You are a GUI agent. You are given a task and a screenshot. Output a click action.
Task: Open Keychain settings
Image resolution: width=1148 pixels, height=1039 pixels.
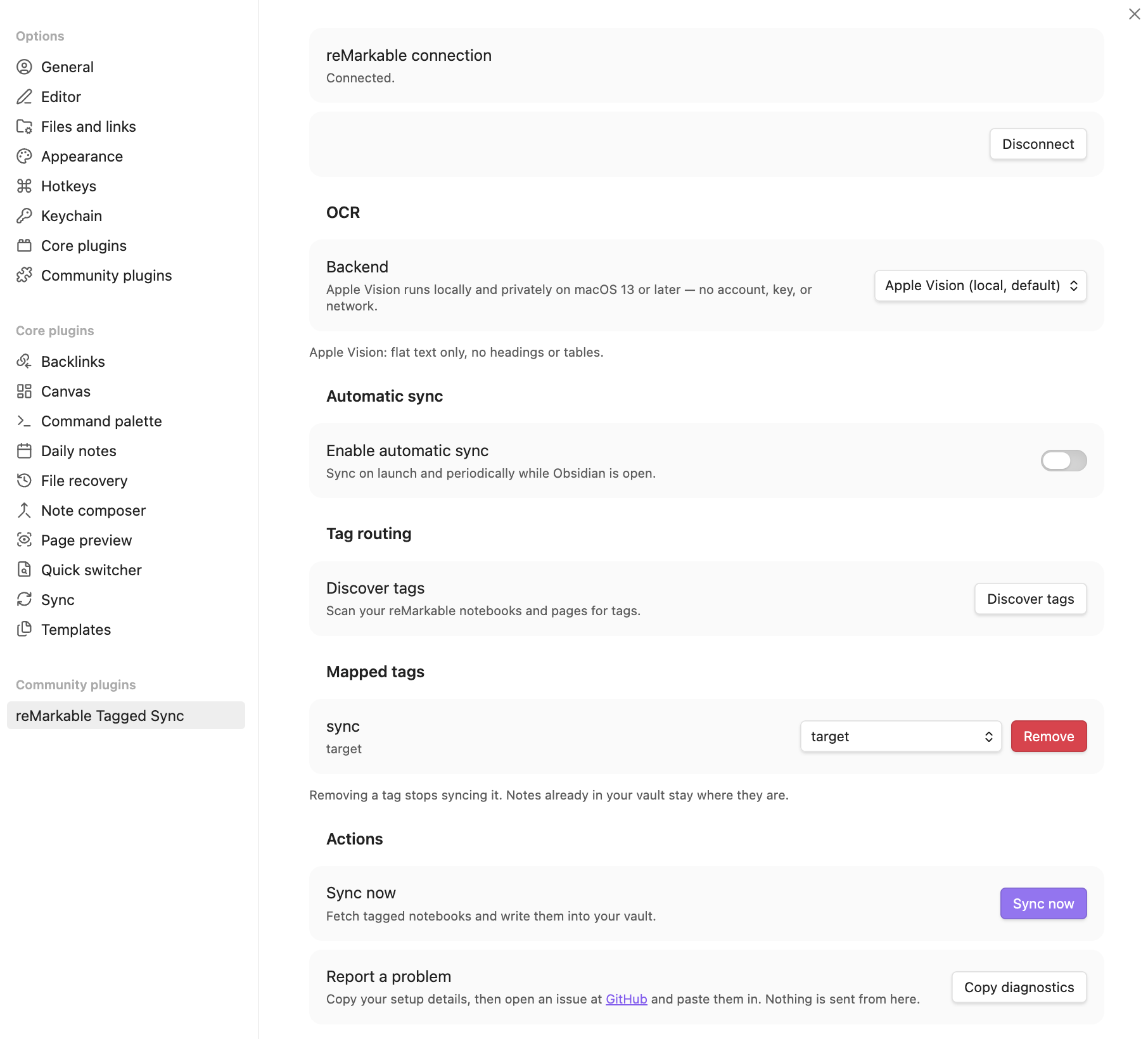[126, 216]
